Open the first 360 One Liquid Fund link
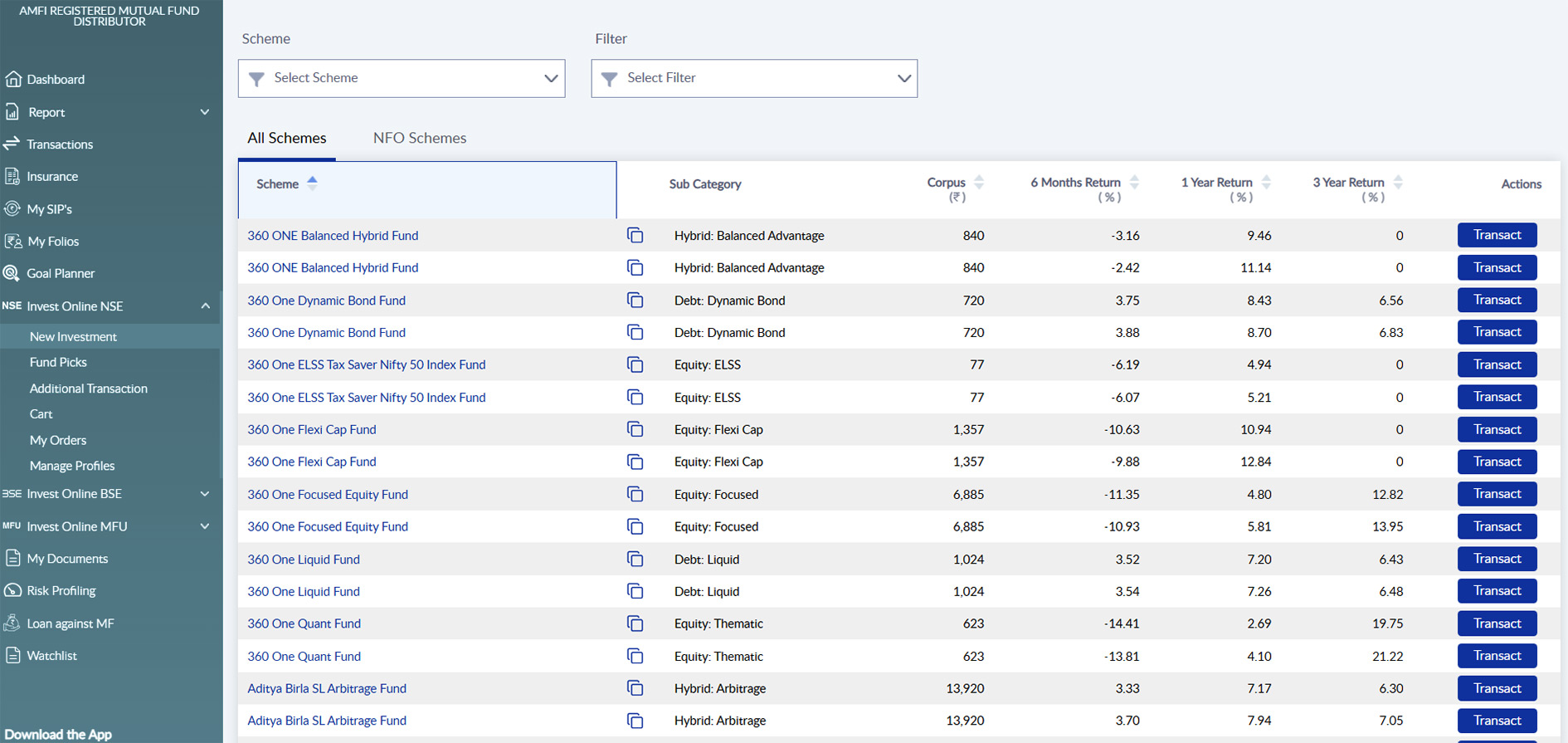Viewport: 1568px width, 743px height. (304, 560)
